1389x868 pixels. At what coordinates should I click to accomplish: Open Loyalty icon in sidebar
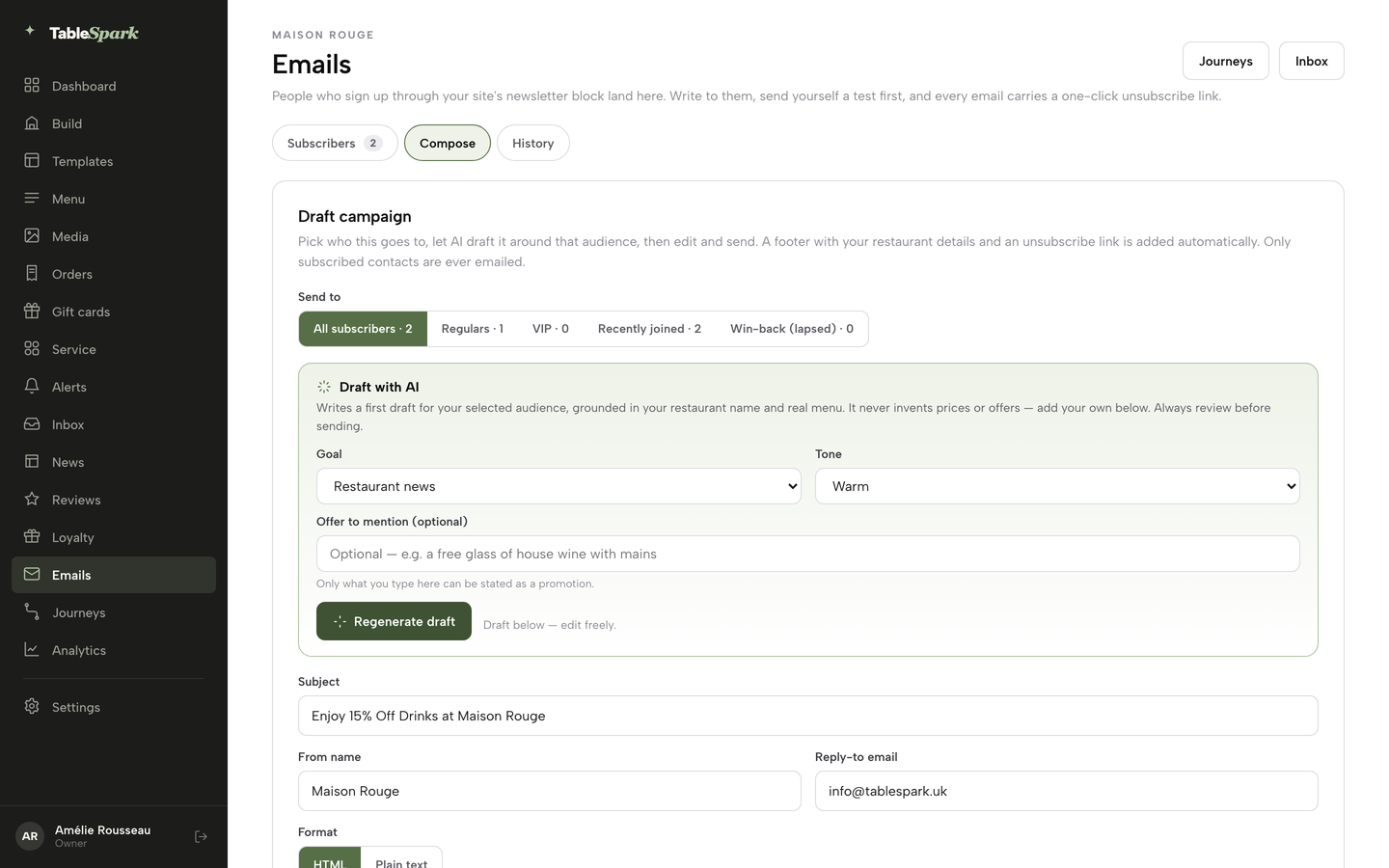click(x=32, y=537)
